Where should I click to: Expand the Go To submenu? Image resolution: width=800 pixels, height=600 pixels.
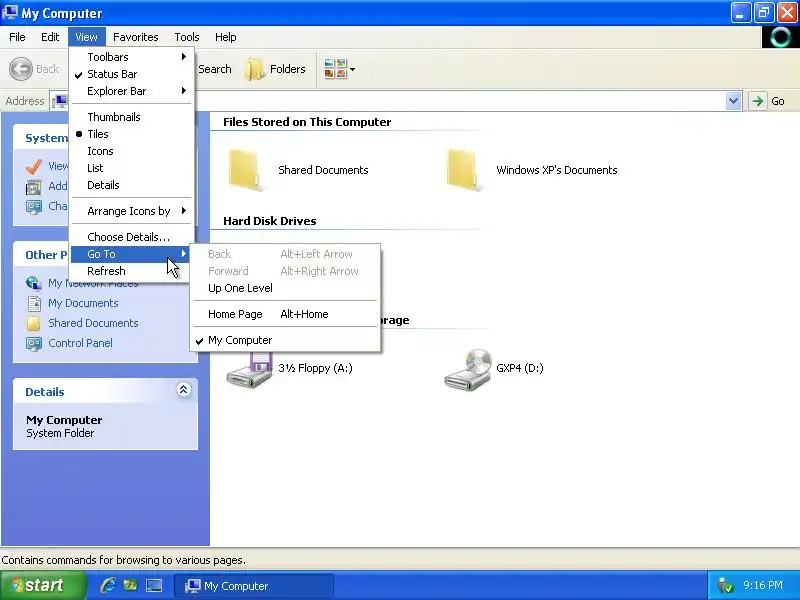(x=131, y=254)
